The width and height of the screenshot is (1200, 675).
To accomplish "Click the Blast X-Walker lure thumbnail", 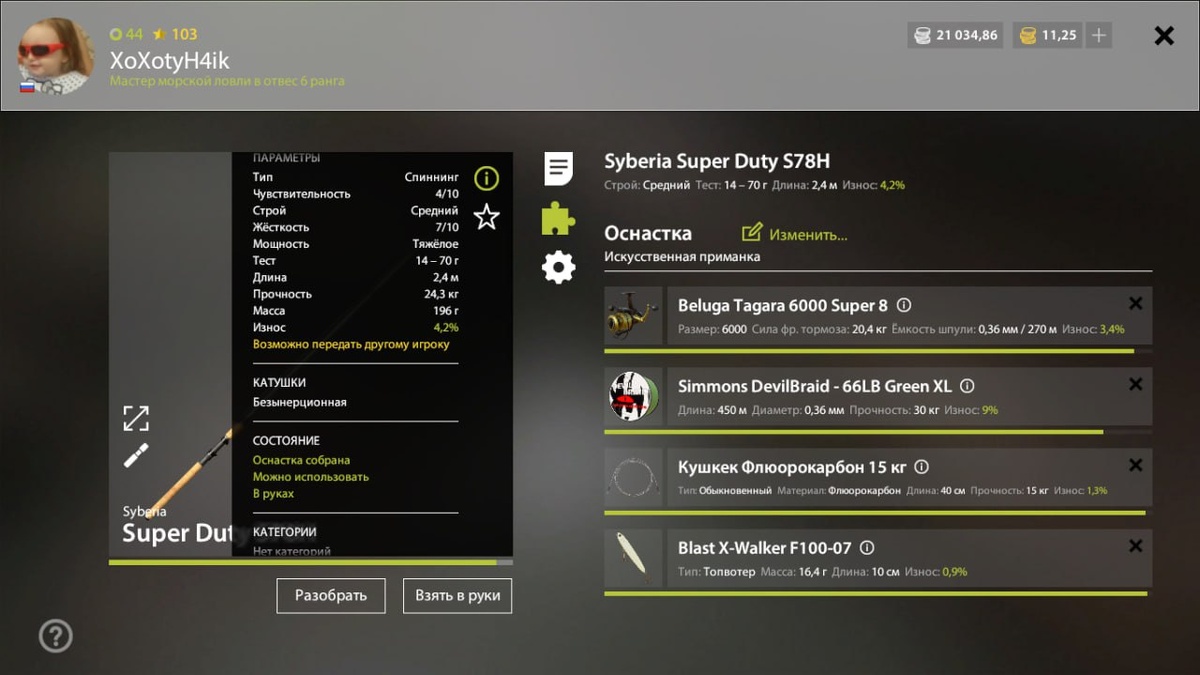I will point(633,559).
